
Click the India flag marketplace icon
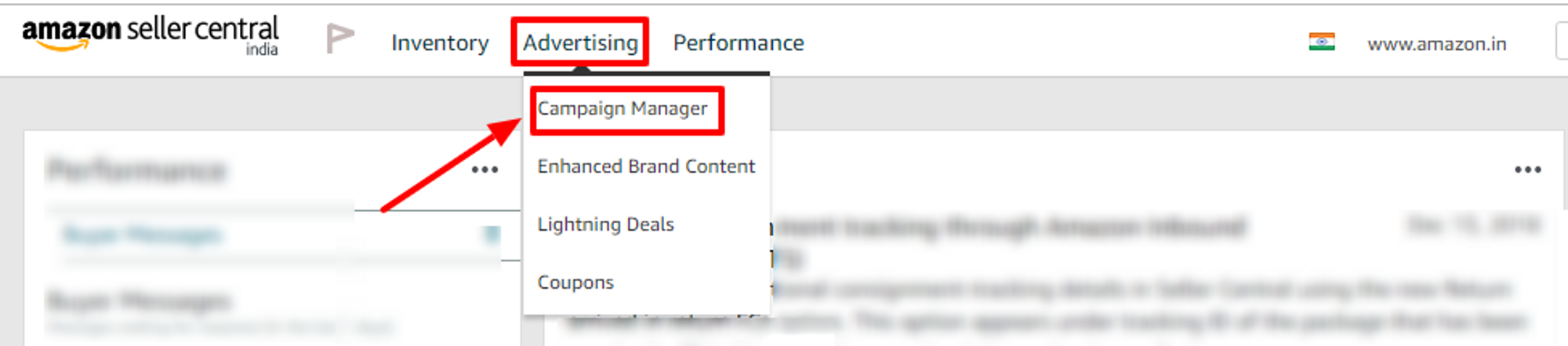(1321, 42)
